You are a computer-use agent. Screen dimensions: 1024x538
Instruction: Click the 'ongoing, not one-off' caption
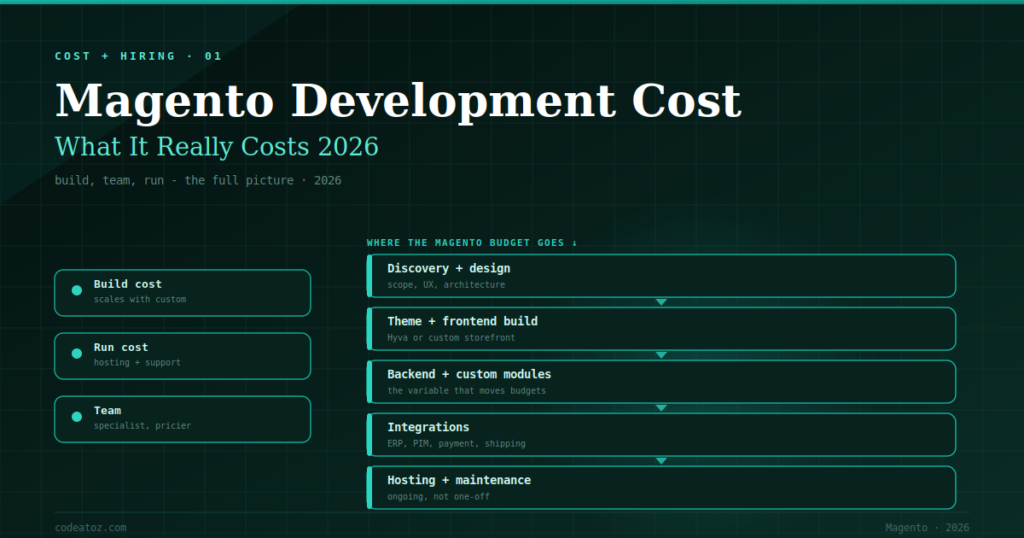click(x=438, y=496)
